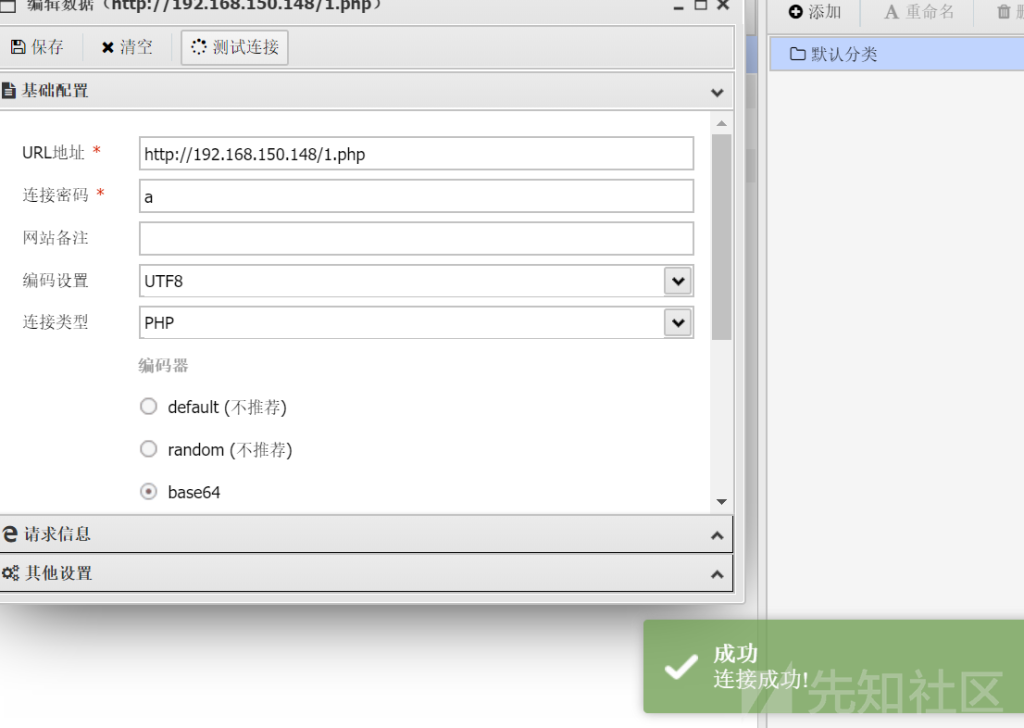The height and width of the screenshot is (728, 1024).
Task: Click the disk icon on the 保存 button
Action: coord(20,46)
